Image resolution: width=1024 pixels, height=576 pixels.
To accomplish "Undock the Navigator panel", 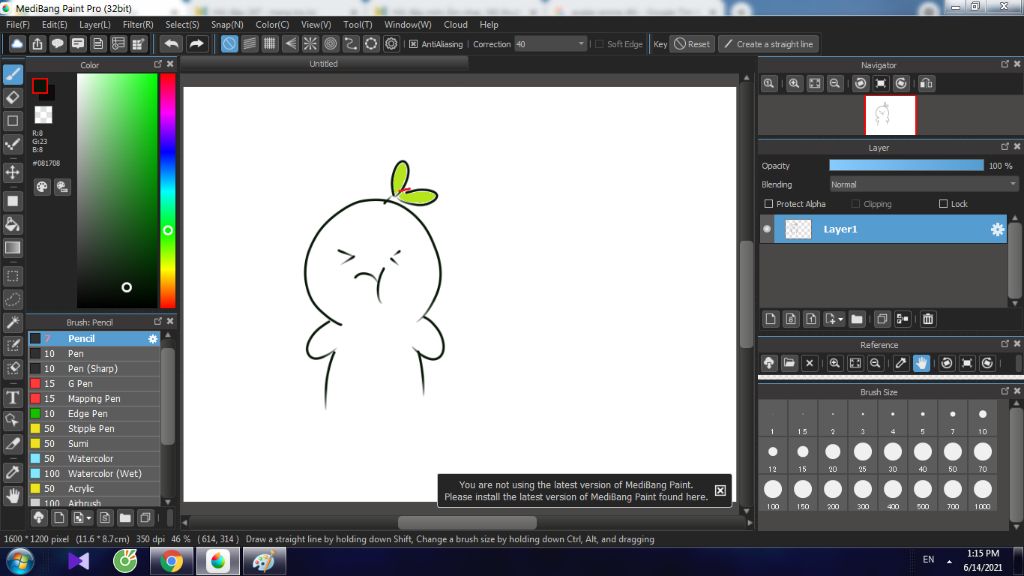I will (x=1004, y=64).
